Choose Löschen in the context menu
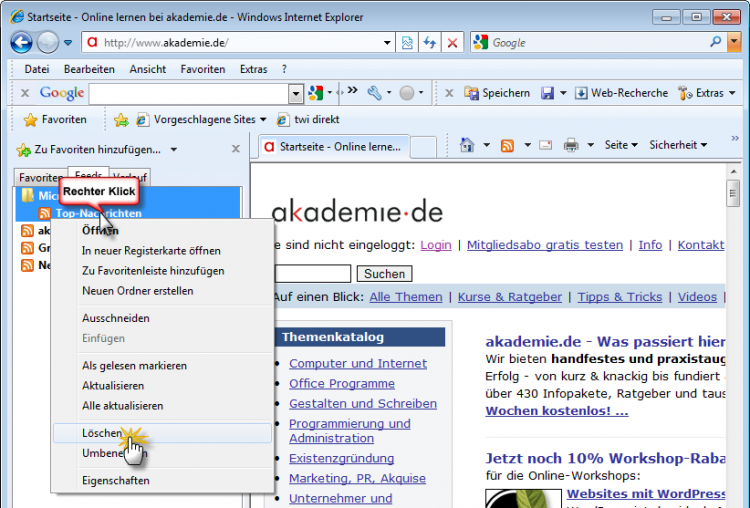This screenshot has height=508, width=750. coord(102,434)
